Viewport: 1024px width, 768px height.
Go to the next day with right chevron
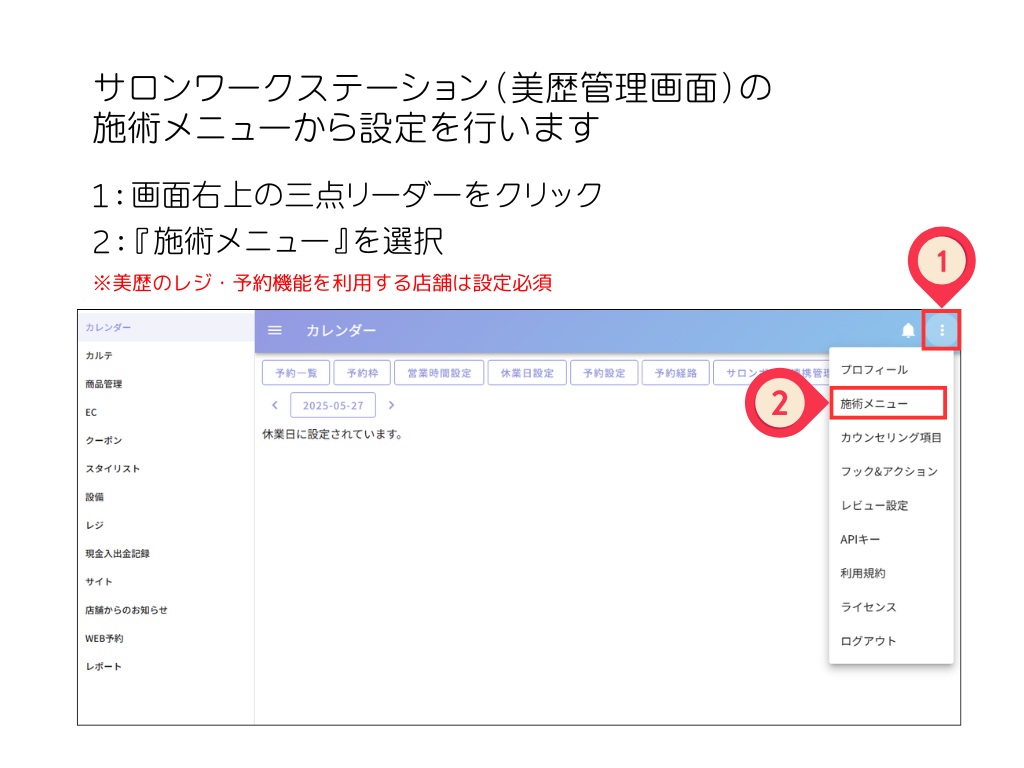(x=391, y=405)
